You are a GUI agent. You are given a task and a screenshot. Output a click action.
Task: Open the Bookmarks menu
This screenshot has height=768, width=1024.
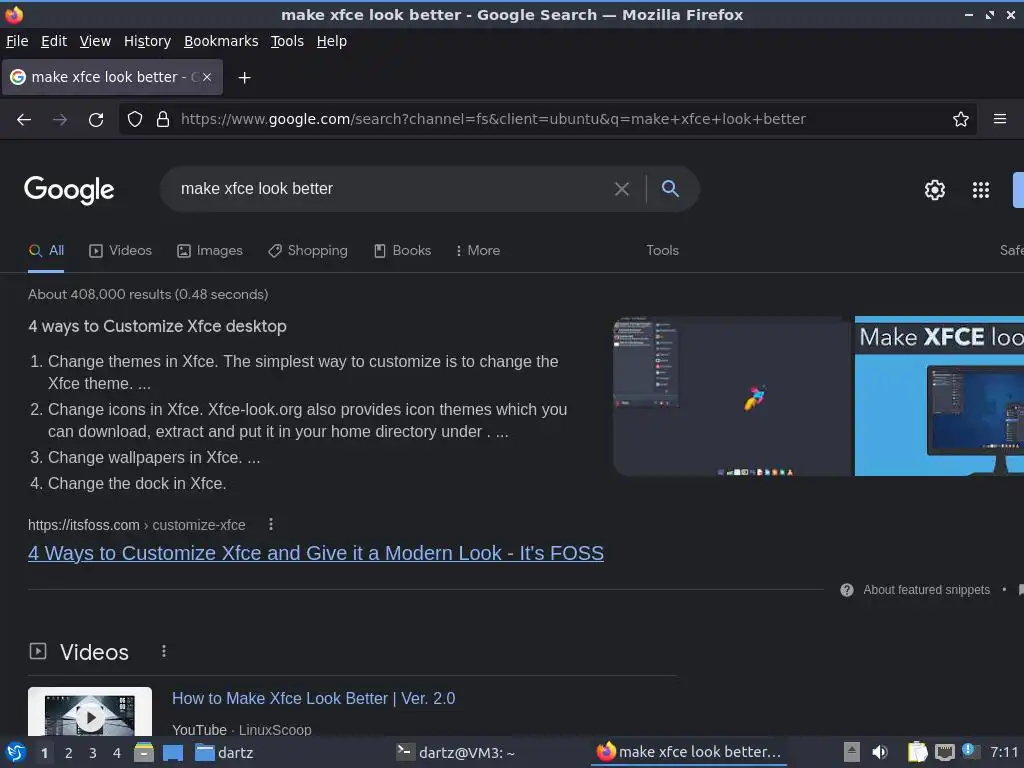pyautogui.click(x=221, y=41)
